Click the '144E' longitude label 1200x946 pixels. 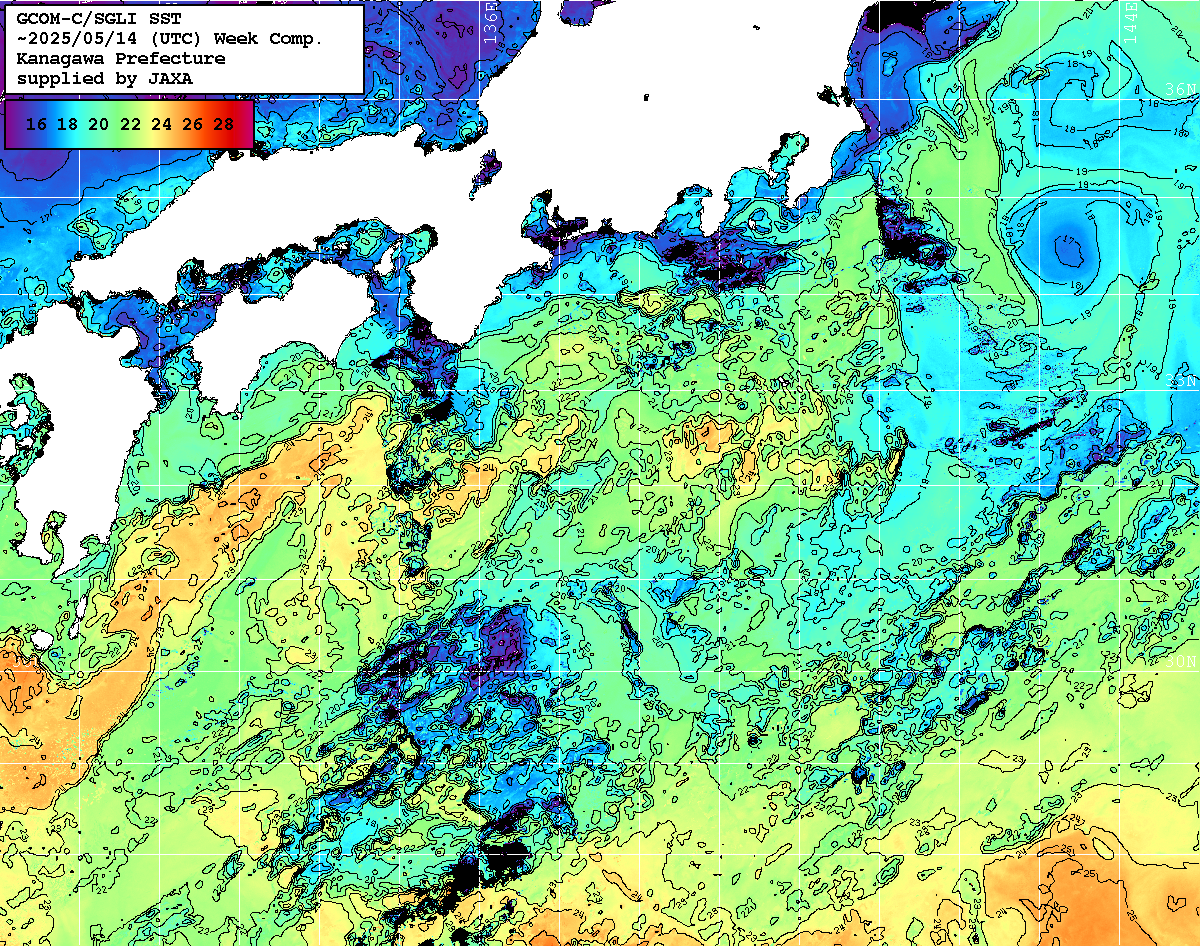click(1131, 22)
